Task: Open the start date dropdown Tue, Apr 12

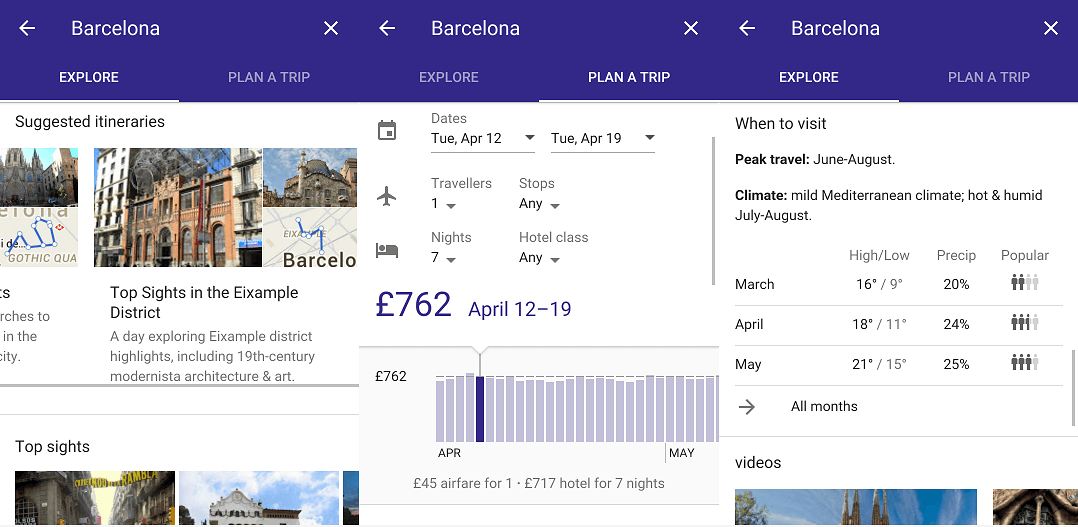Action: point(482,139)
